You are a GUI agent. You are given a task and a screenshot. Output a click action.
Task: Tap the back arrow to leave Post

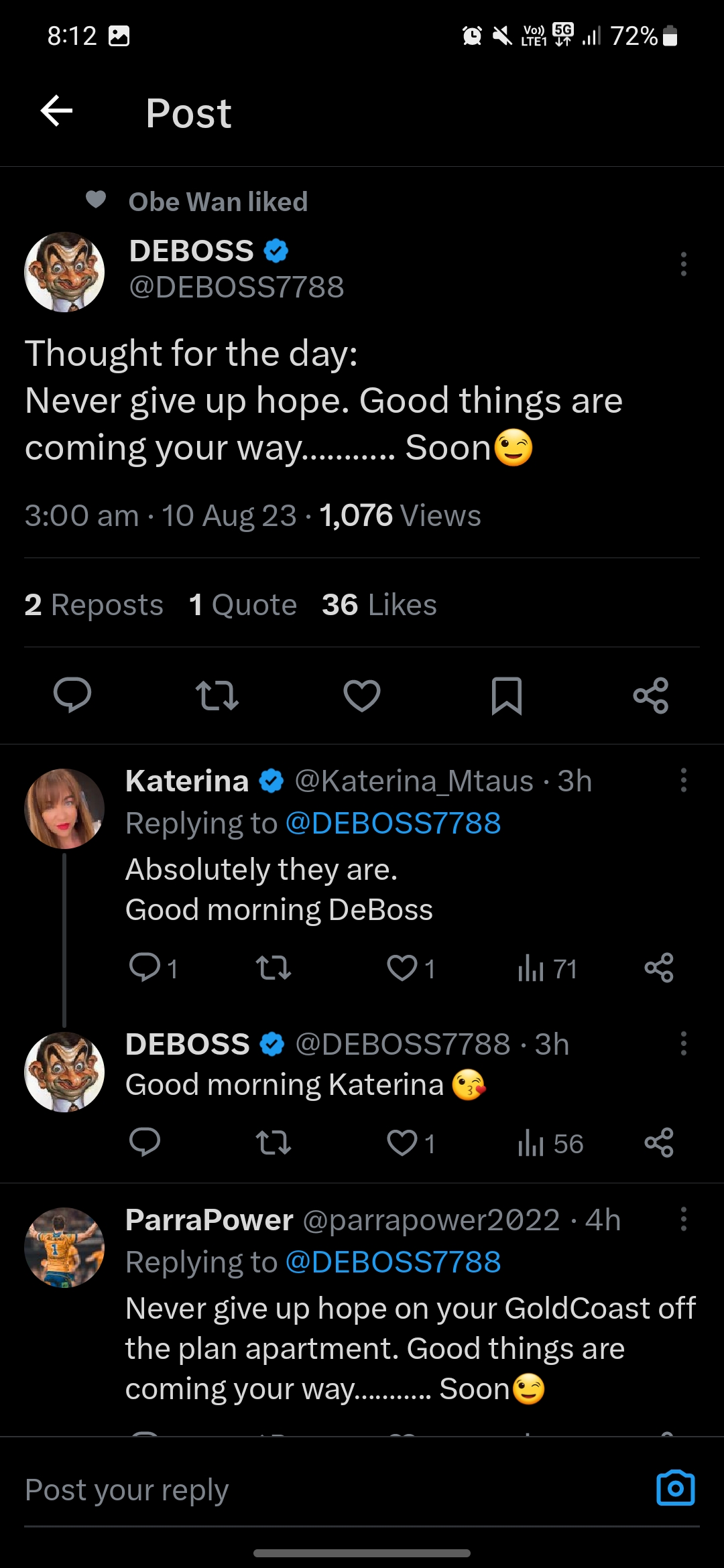pos(57,111)
